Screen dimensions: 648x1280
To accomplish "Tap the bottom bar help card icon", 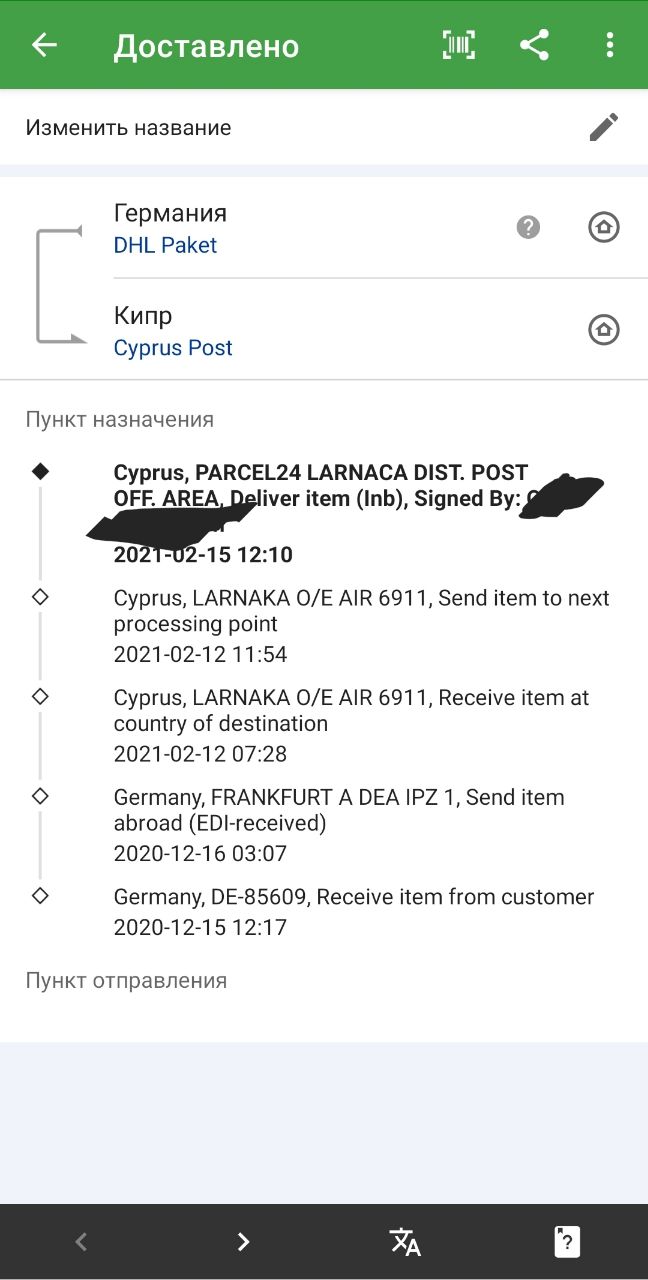I will [567, 1242].
